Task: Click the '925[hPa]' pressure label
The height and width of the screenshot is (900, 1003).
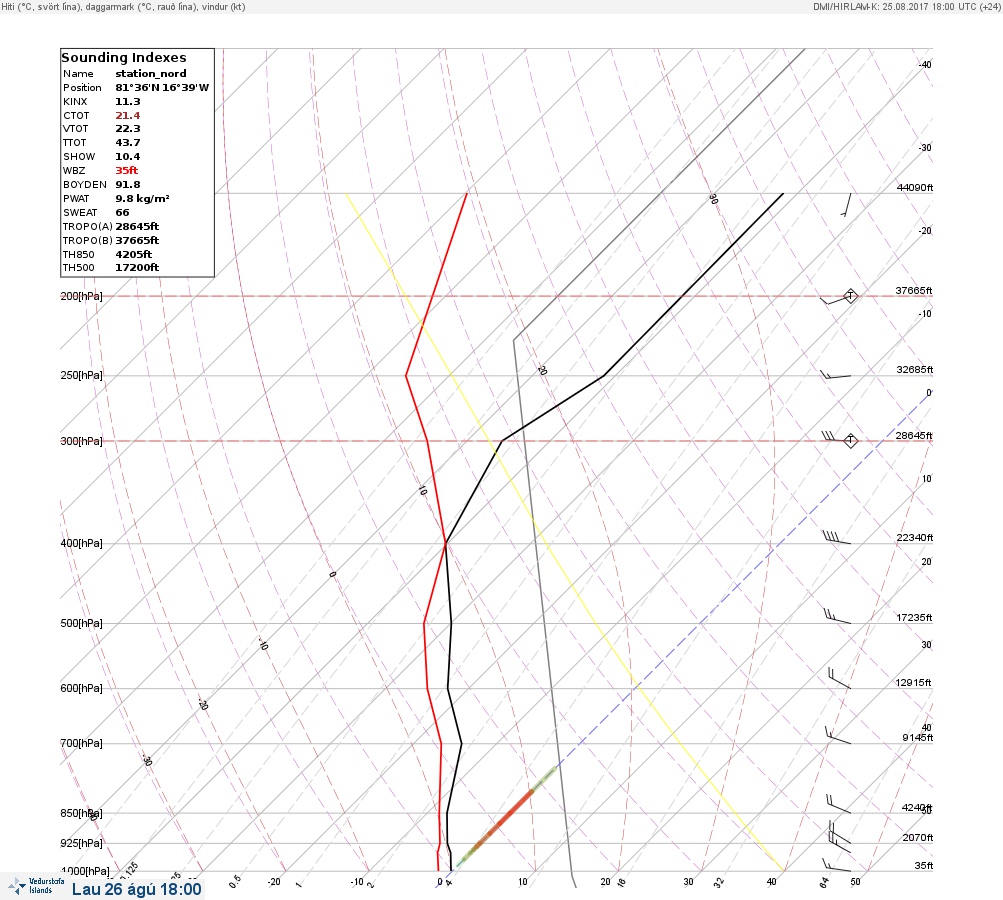Action: coord(81,843)
